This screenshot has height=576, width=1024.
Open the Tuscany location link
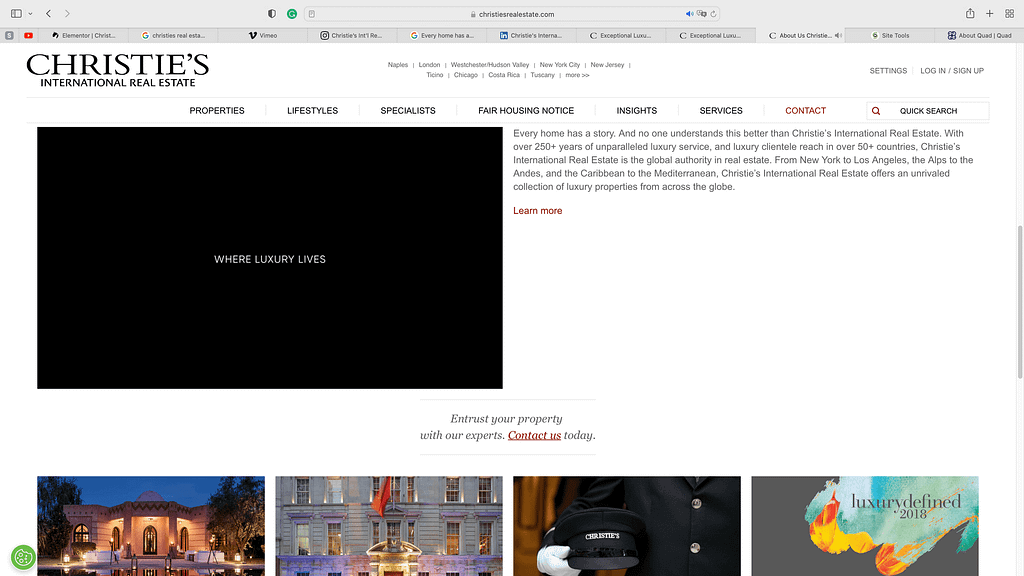tap(543, 75)
